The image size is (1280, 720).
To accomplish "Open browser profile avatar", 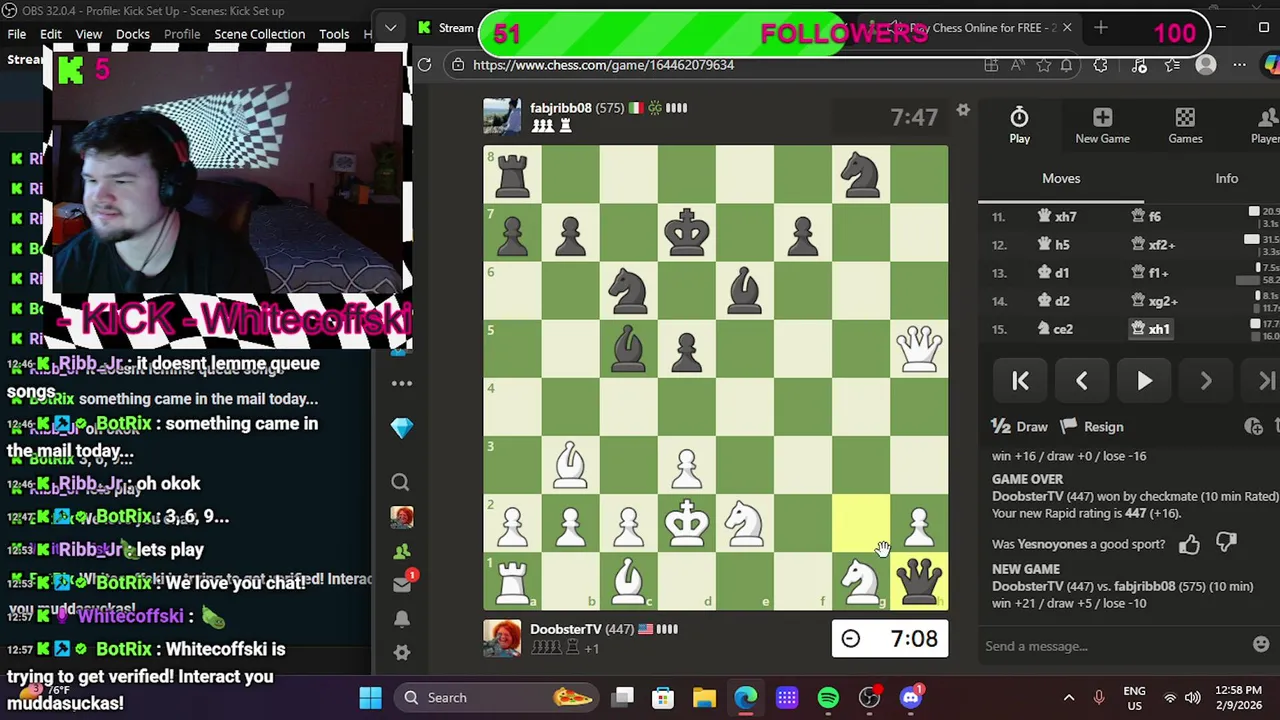I will click(1206, 65).
